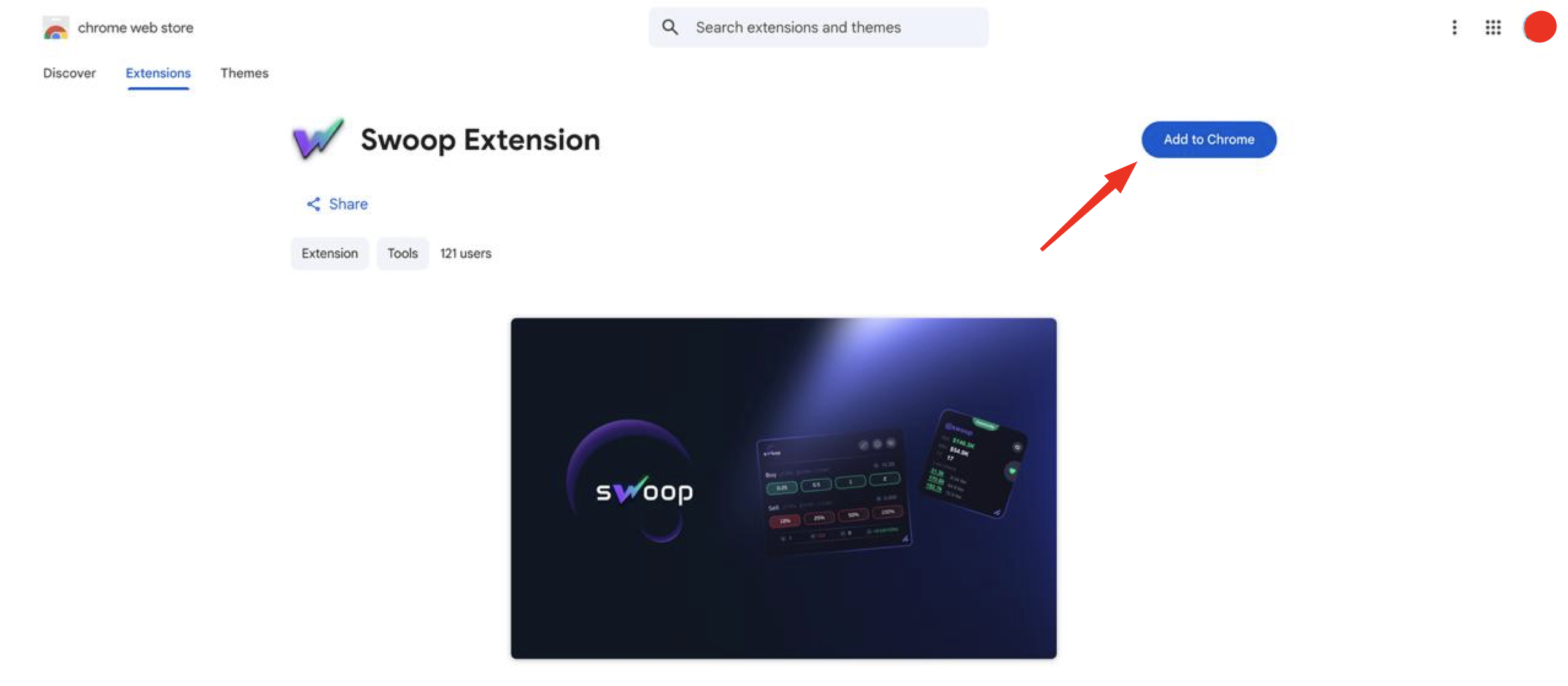Open the Google apps grid launcher
The image size is (1568, 686).
click(x=1493, y=28)
